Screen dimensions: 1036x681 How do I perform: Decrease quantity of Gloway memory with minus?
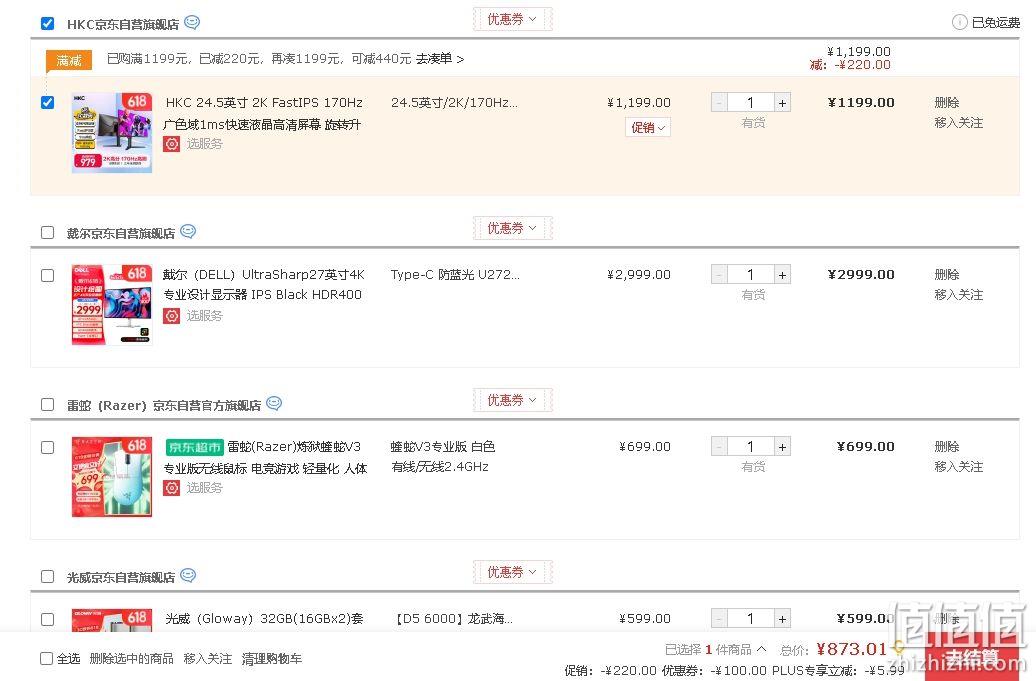pos(720,618)
